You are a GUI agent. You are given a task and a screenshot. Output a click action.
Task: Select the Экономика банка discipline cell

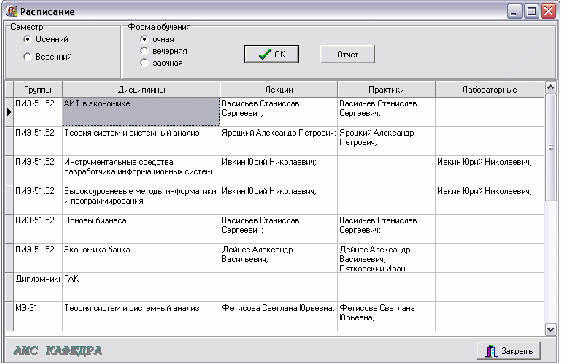(x=141, y=258)
